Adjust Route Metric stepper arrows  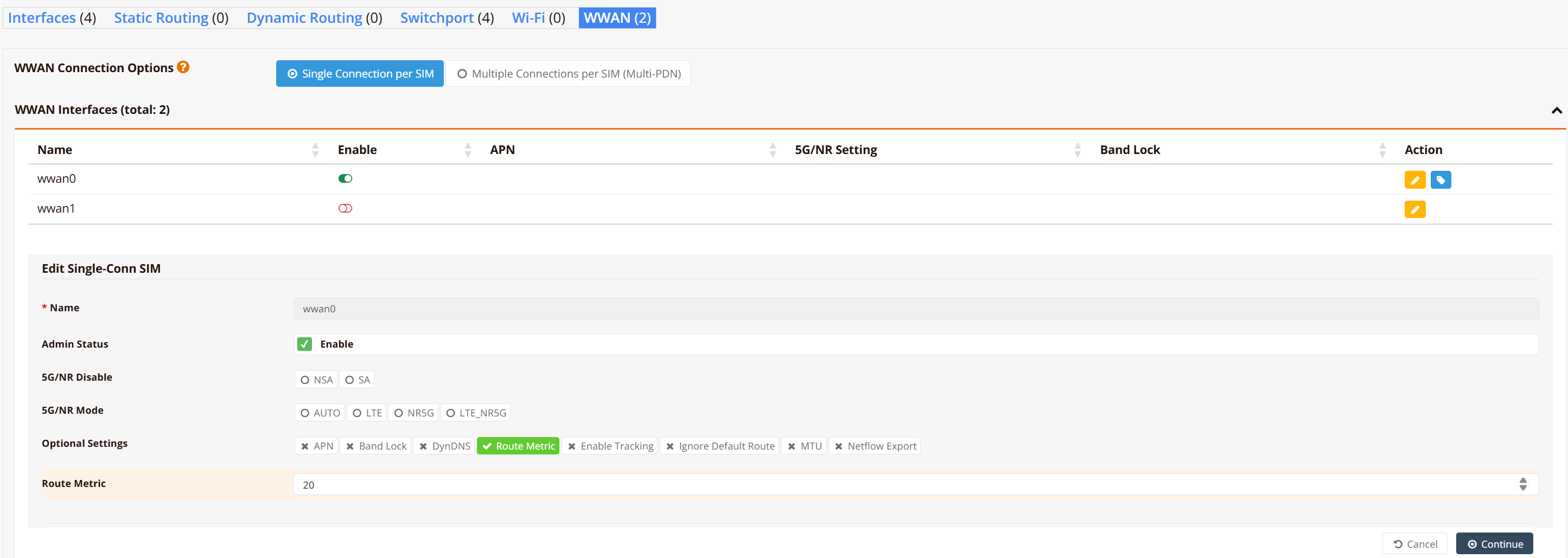[x=1522, y=484]
